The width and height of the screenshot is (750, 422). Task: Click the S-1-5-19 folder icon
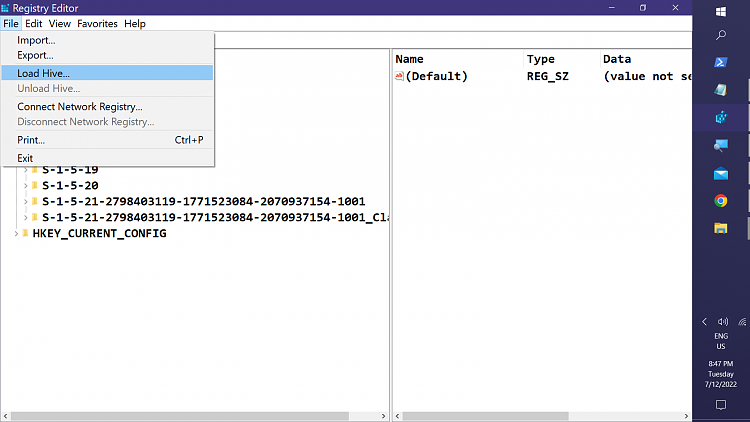pos(34,169)
